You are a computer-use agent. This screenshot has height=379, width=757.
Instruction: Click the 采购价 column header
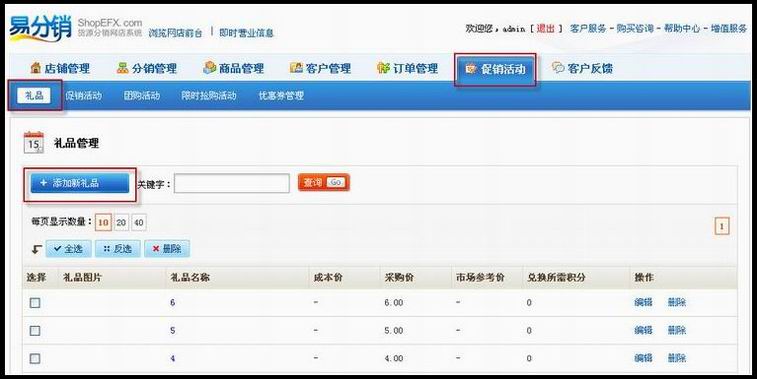coord(399,278)
